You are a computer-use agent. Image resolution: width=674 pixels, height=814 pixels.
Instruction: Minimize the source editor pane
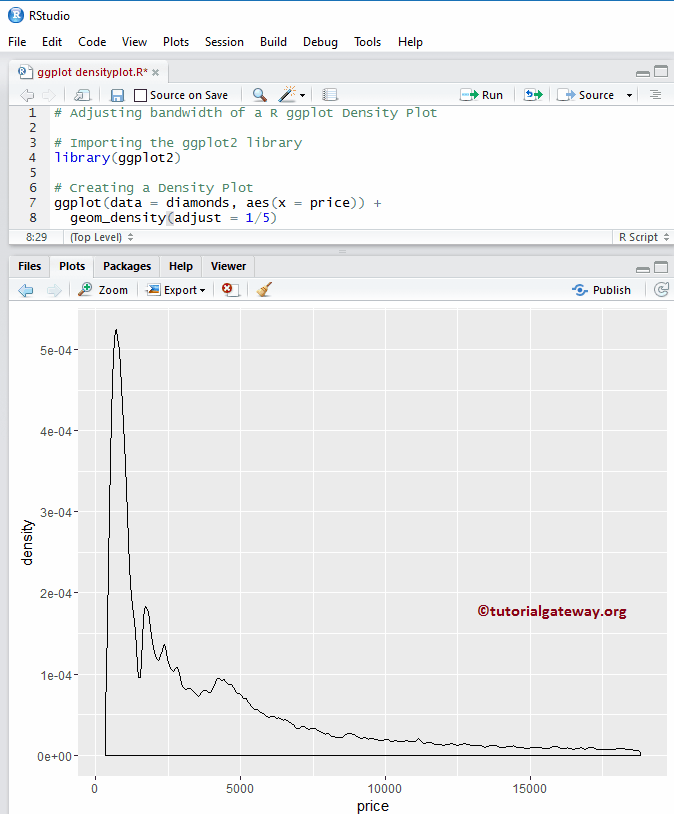coord(643,73)
